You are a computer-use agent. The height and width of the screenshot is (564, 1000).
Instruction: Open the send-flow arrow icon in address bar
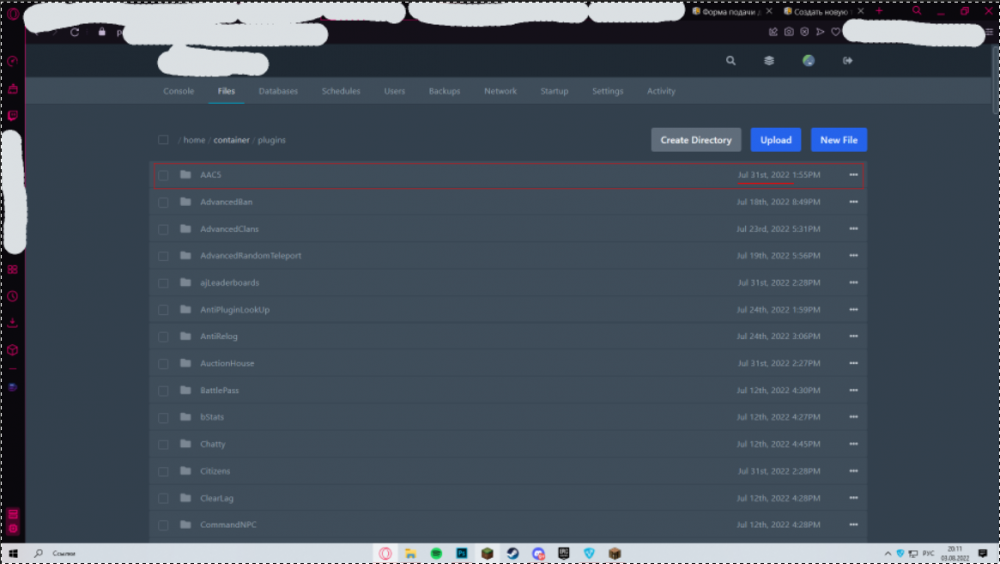click(820, 31)
